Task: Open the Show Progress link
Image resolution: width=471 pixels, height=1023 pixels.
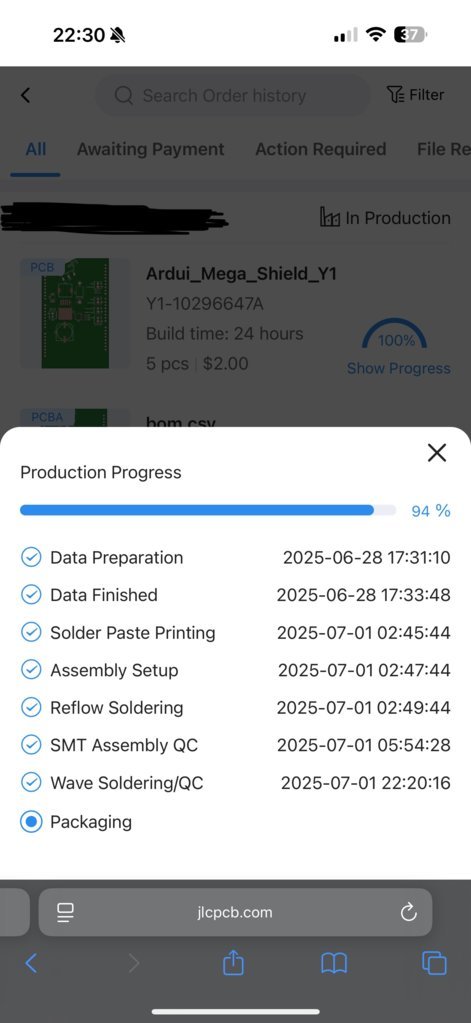Action: pos(399,369)
